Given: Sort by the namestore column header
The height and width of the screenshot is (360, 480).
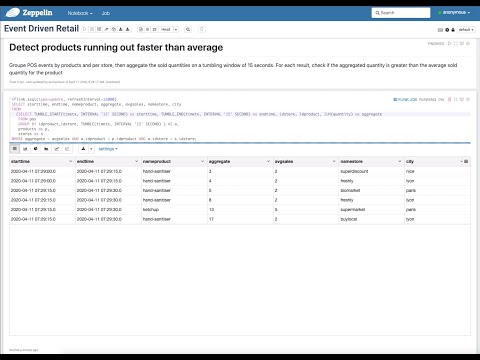Looking at the screenshot, I should point(351,161).
